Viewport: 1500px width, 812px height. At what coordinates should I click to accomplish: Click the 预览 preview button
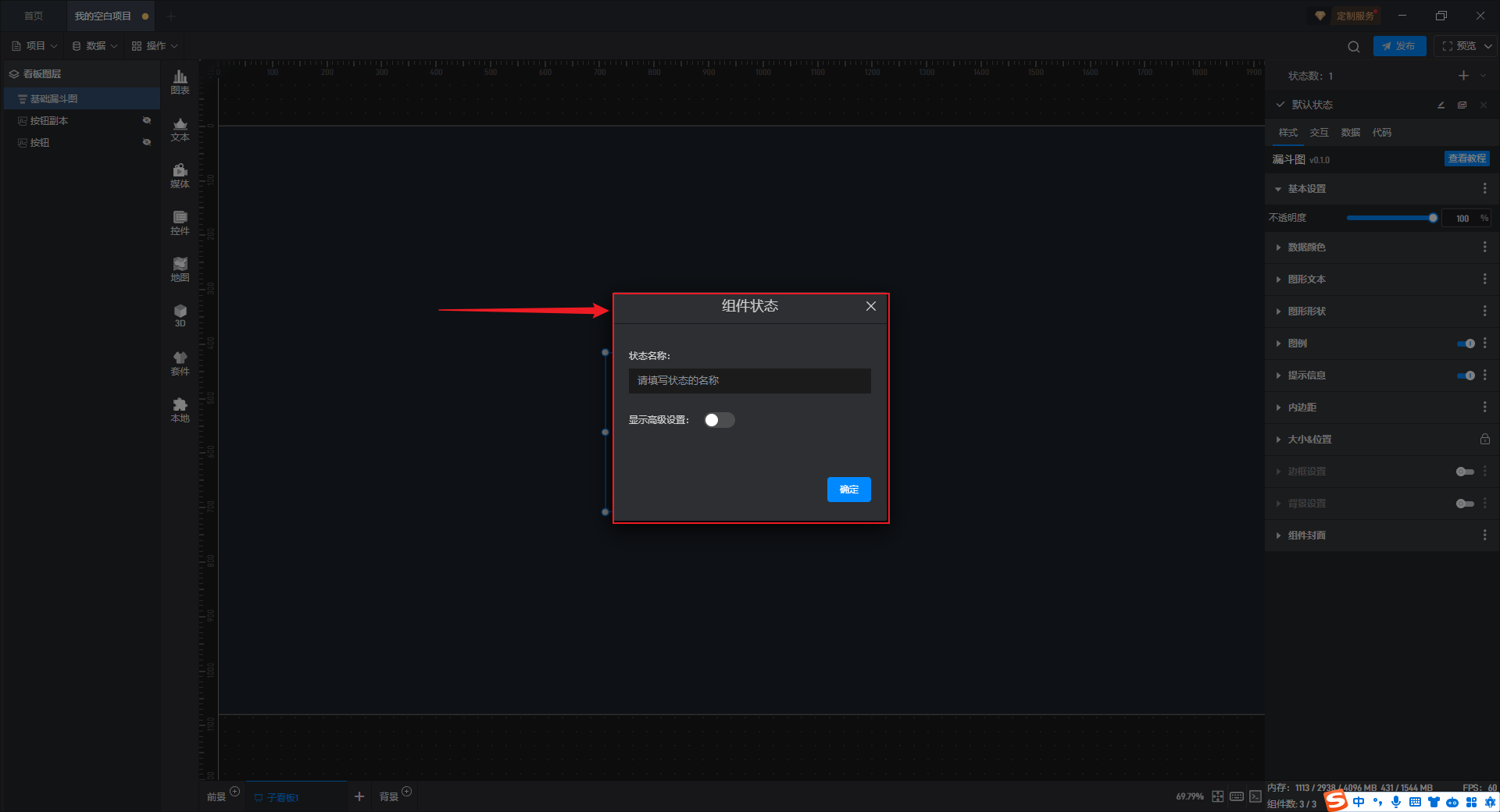pyautogui.click(x=1459, y=46)
